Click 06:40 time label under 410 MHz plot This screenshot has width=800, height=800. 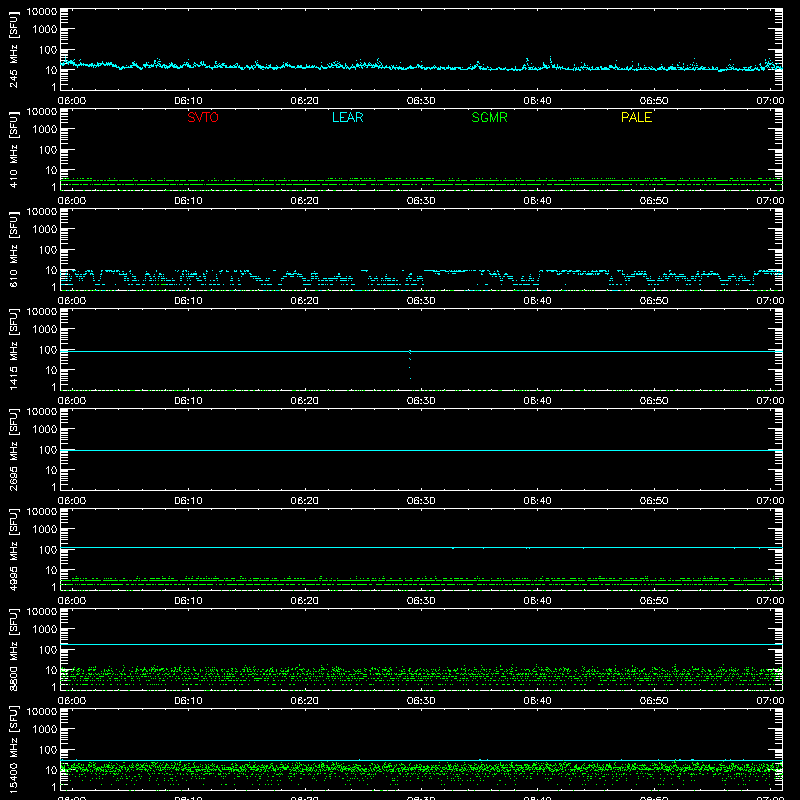tap(537, 201)
